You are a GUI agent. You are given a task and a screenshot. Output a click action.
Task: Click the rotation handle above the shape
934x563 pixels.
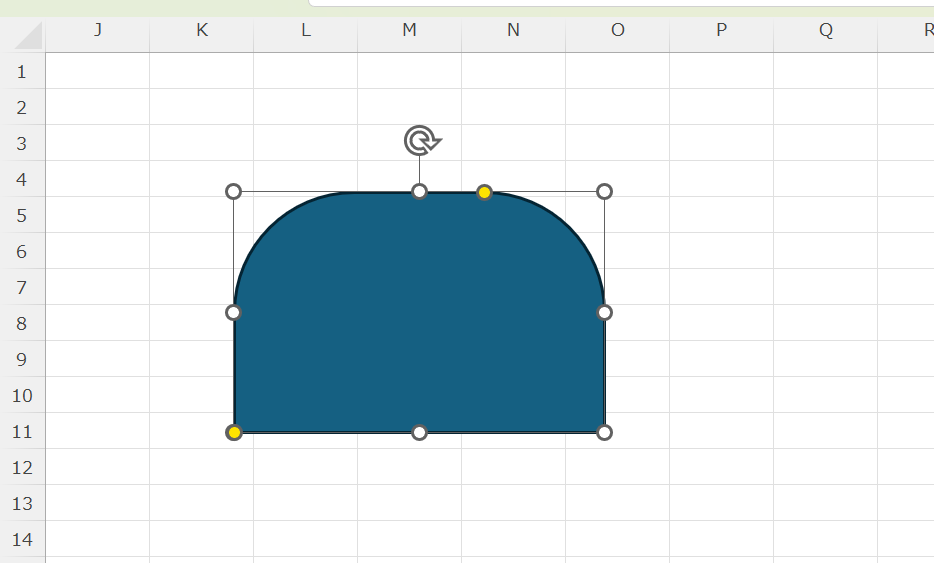coord(421,141)
